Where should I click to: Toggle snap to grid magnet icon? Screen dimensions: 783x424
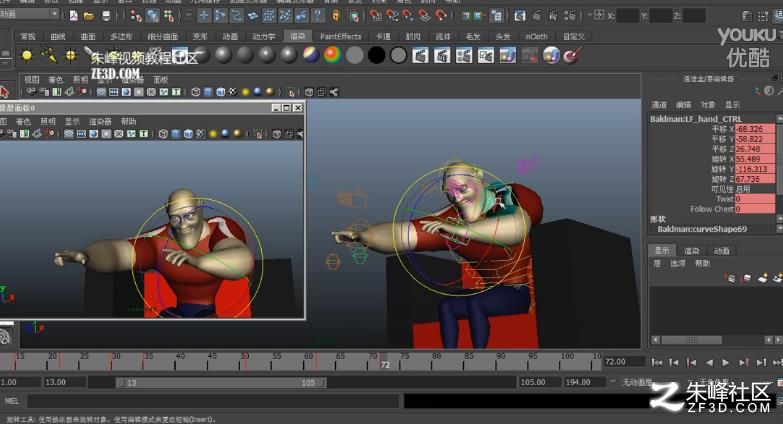pos(376,16)
